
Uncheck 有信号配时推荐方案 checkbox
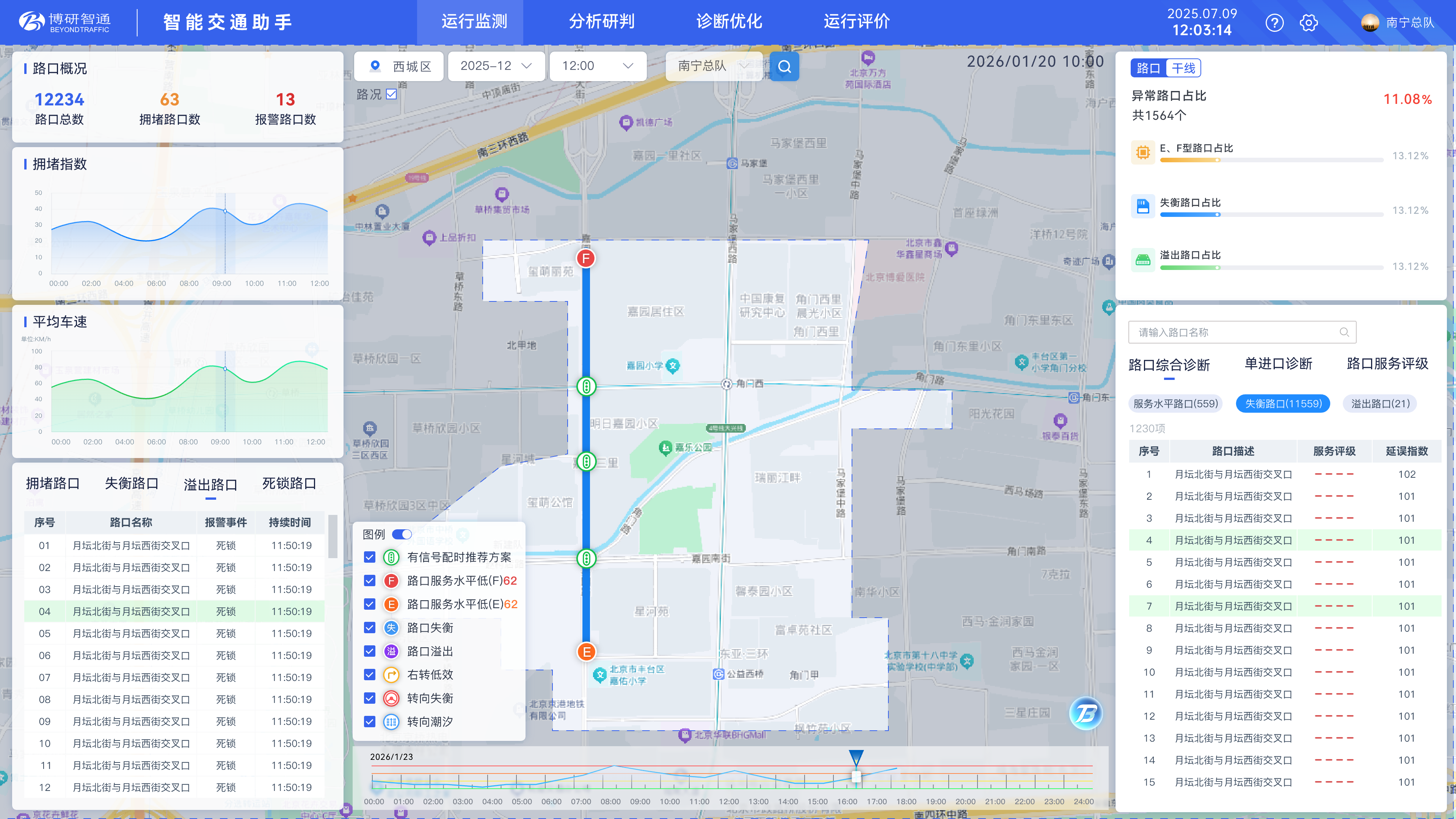(x=370, y=557)
